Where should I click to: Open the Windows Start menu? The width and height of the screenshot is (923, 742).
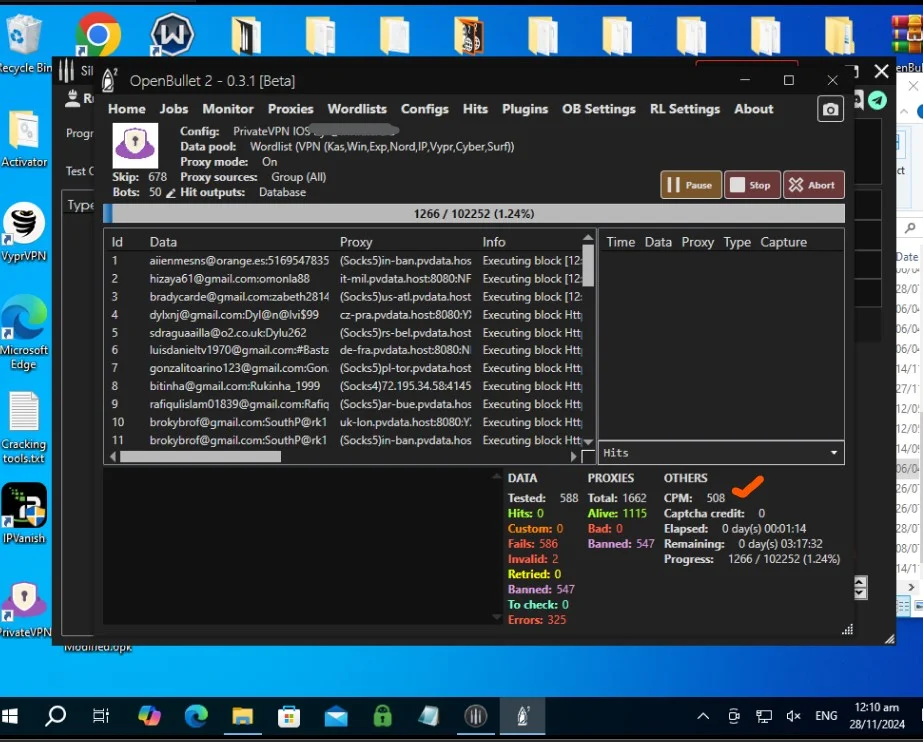(x=10, y=716)
